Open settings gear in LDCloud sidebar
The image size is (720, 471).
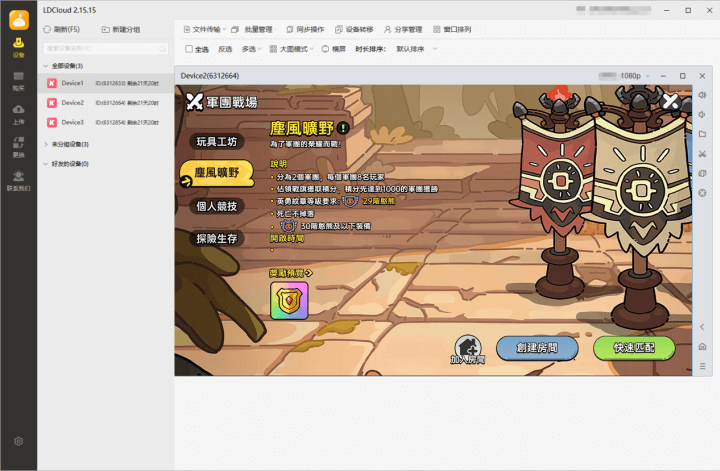(18, 441)
